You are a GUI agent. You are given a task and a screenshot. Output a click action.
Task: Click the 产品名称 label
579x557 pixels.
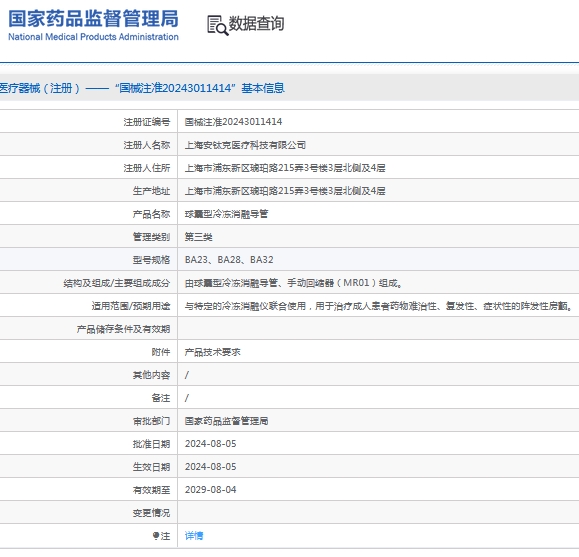pyautogui.click(x=151, y=214)
